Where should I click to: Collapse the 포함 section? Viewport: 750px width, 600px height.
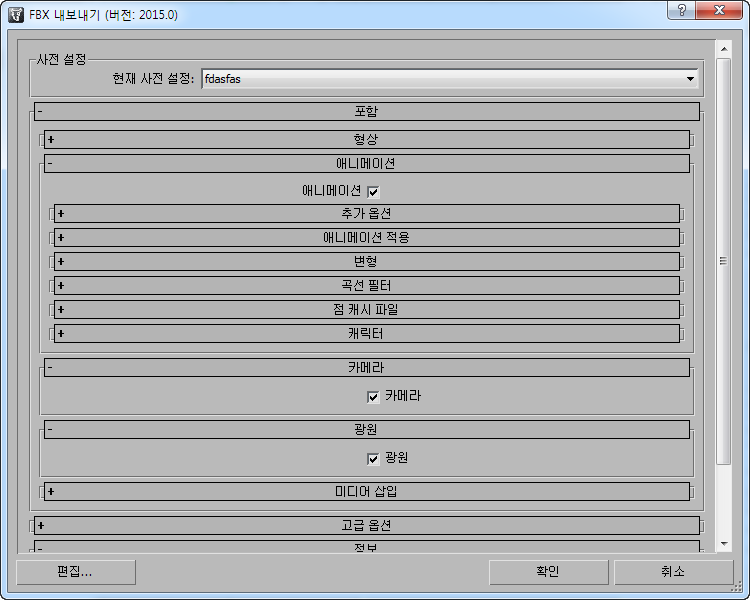click(367, 111)
